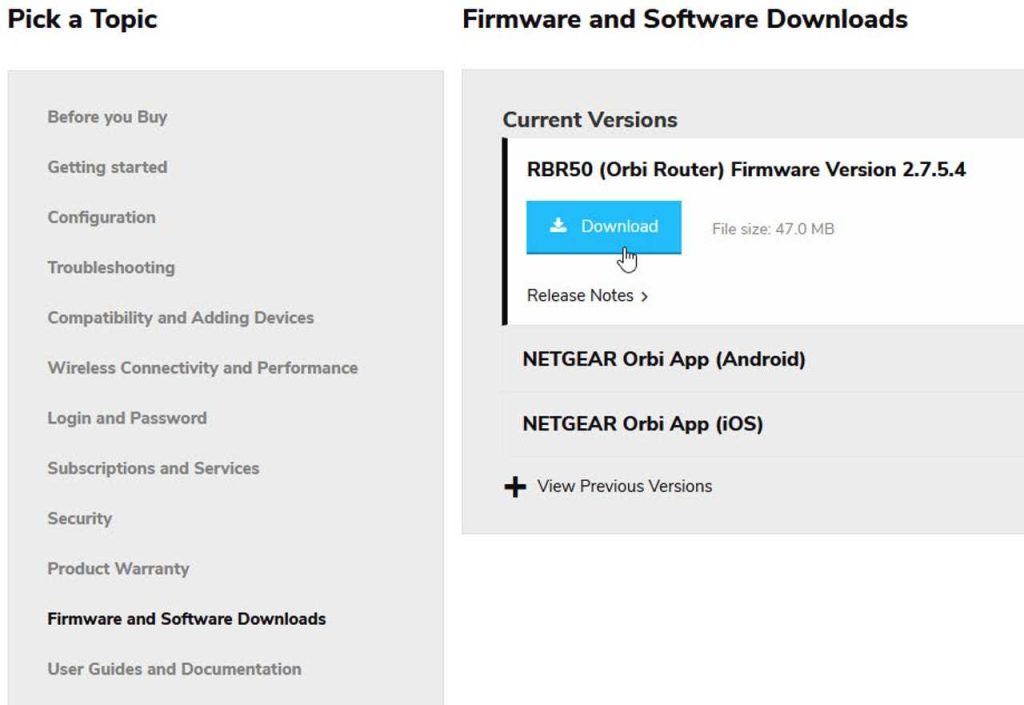This screenshot has width=1024, height=705.
Task: Select the Product Warranty topic
Action: tap(118, 568)
